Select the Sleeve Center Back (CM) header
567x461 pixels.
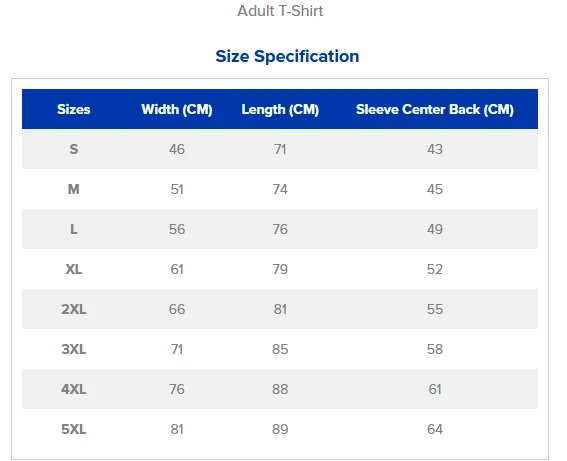pyautogui.click(x=435, y=109)
